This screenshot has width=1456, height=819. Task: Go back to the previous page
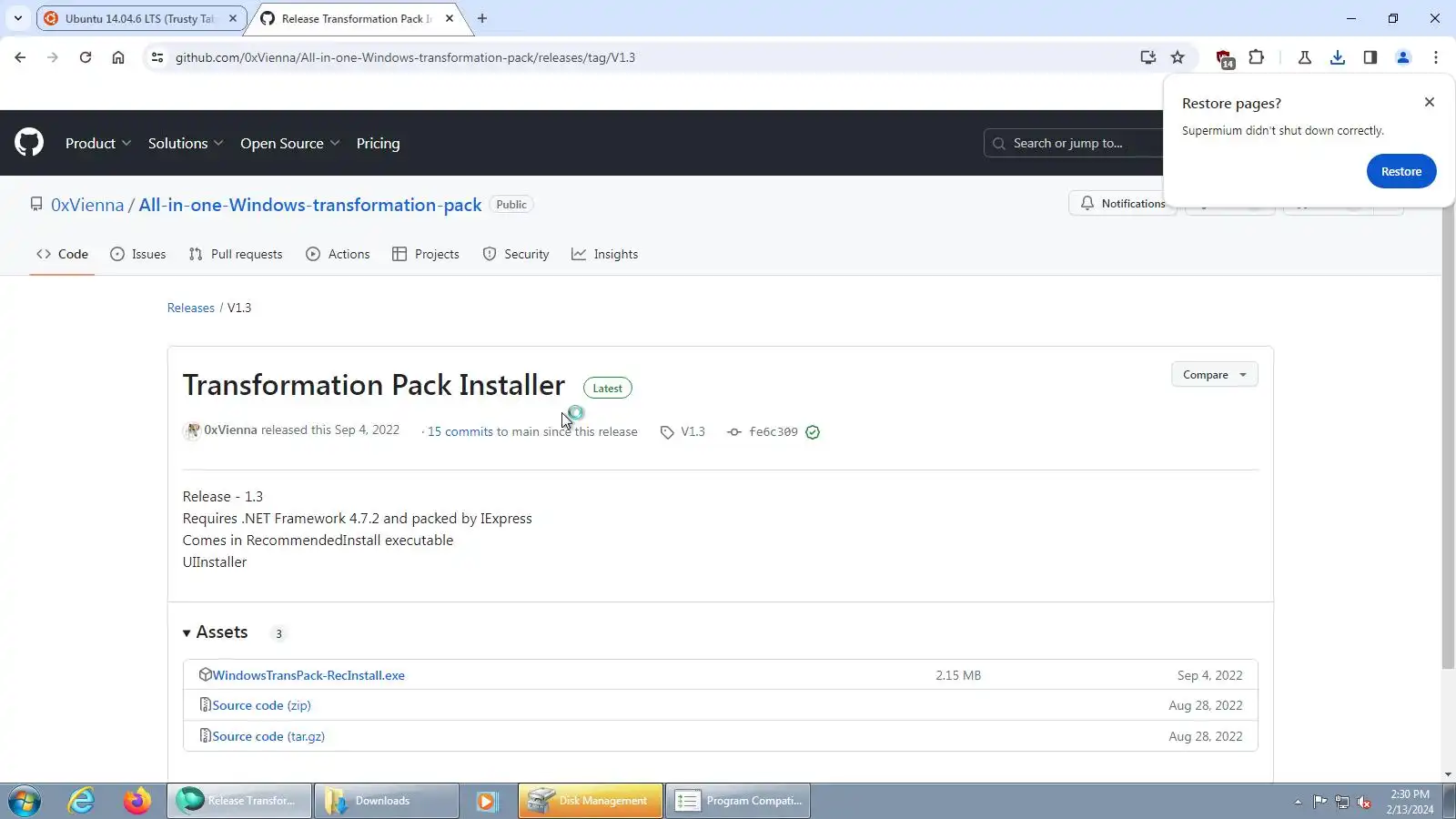point(20,57)
